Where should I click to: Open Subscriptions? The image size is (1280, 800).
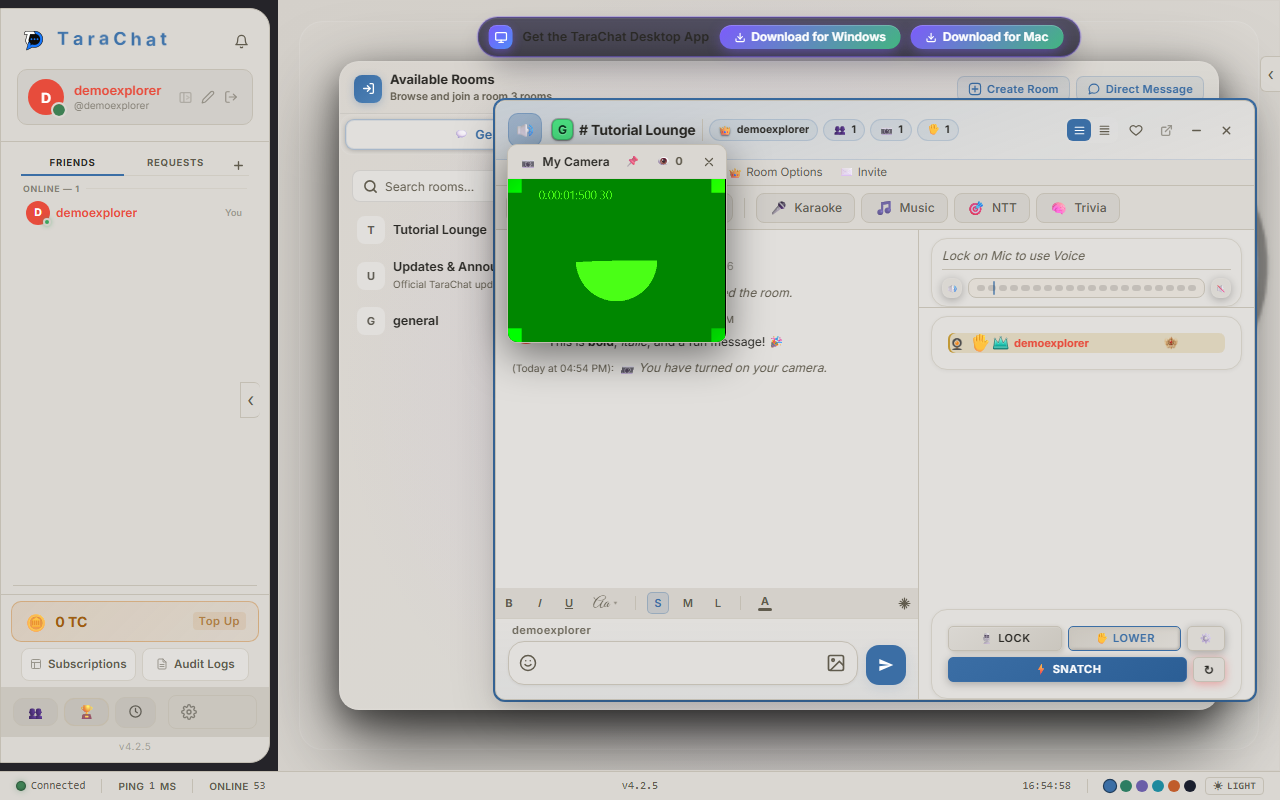[78, 664]
